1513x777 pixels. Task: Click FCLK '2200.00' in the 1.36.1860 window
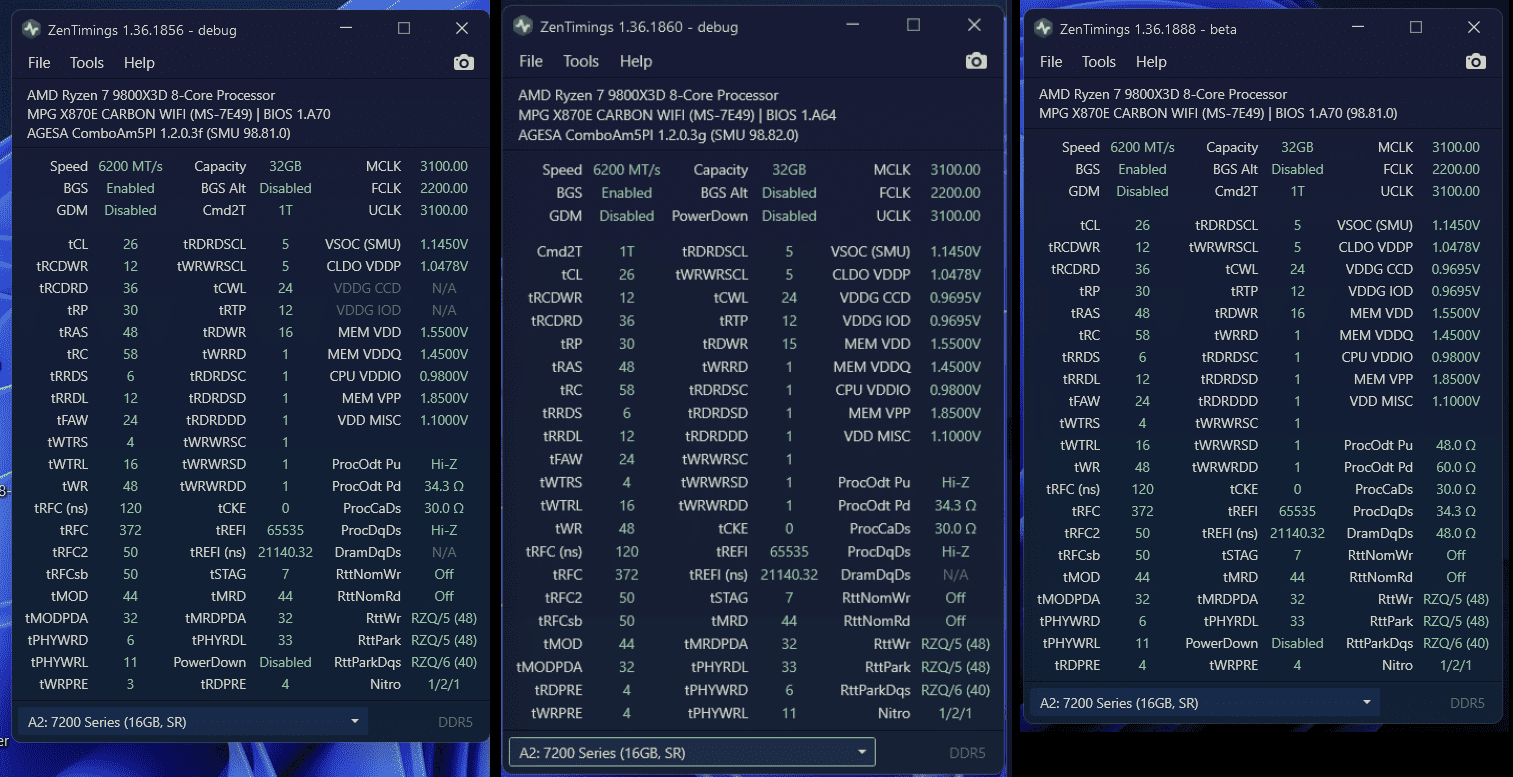click(x=955, y=192)
